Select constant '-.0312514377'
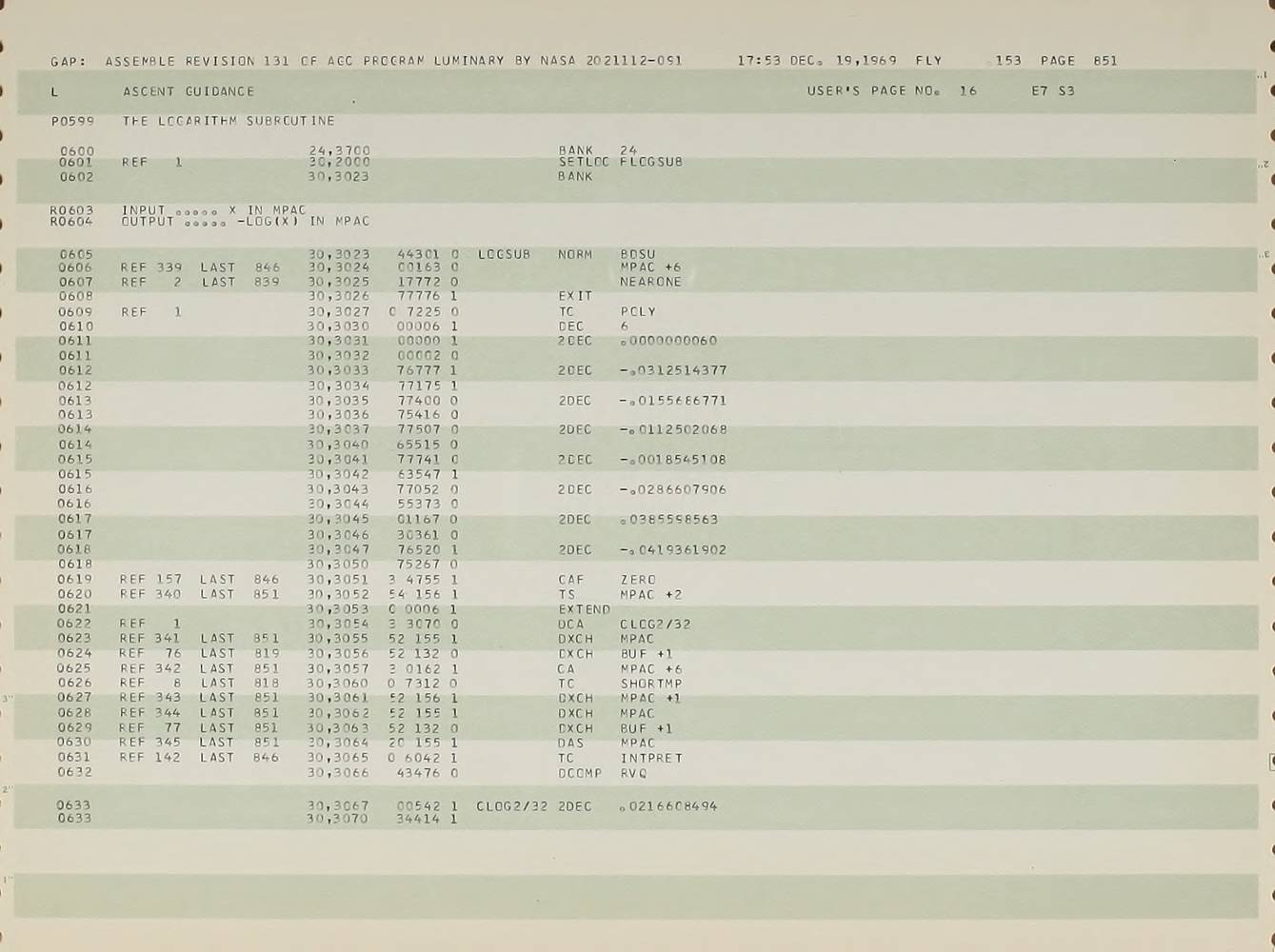1275x952 pixels. pyautogui.click(x=673, y=371)
